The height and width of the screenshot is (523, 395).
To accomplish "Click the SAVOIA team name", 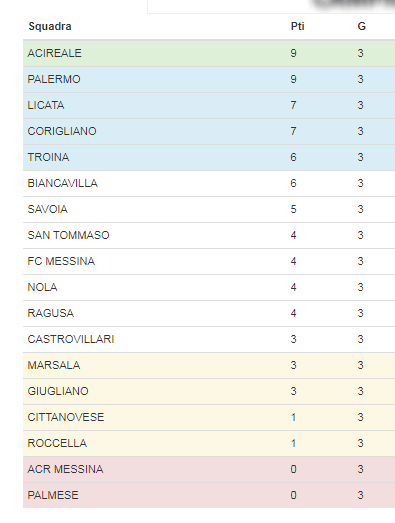I will click(48, 209).
